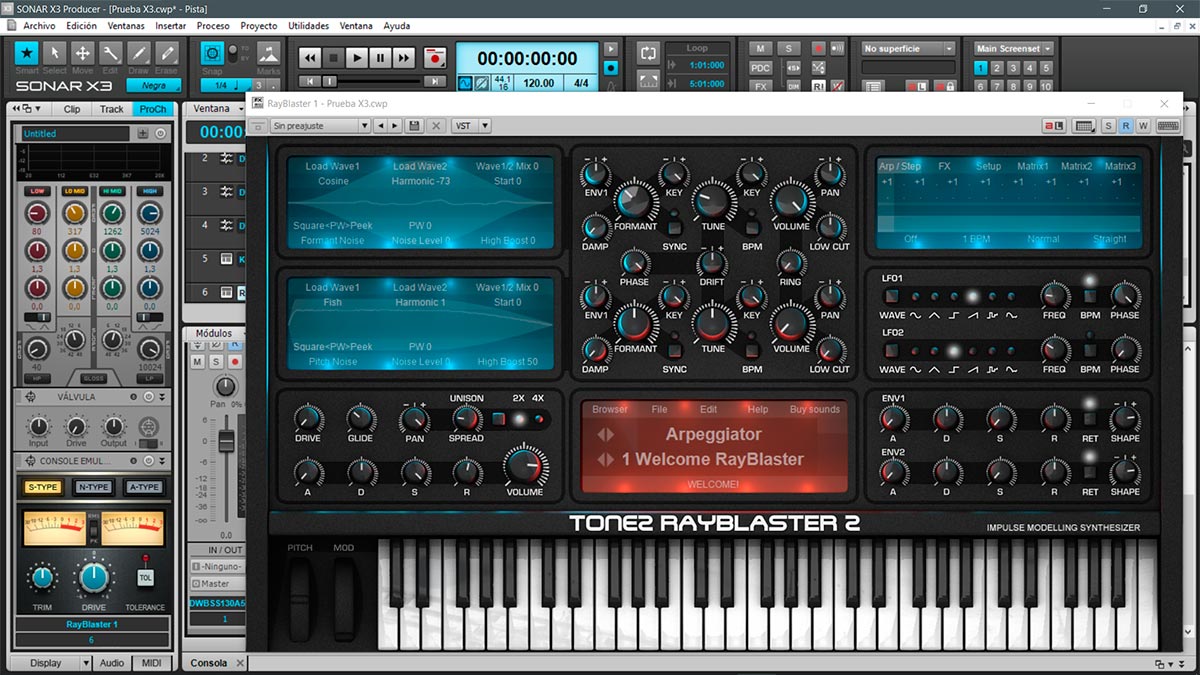
Task: Click the TOL tolerance switch
Action: point(145,578)
